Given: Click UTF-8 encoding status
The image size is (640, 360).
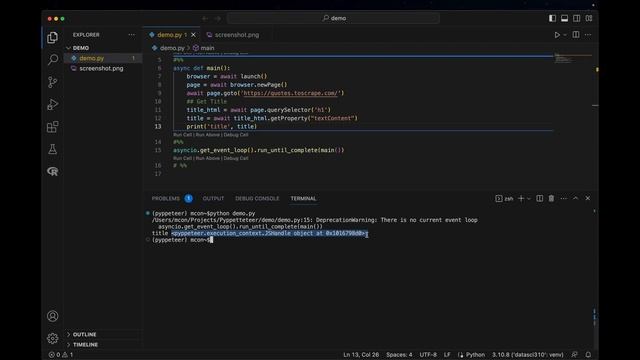Looking at the screenshot, I should pos(428,355).
